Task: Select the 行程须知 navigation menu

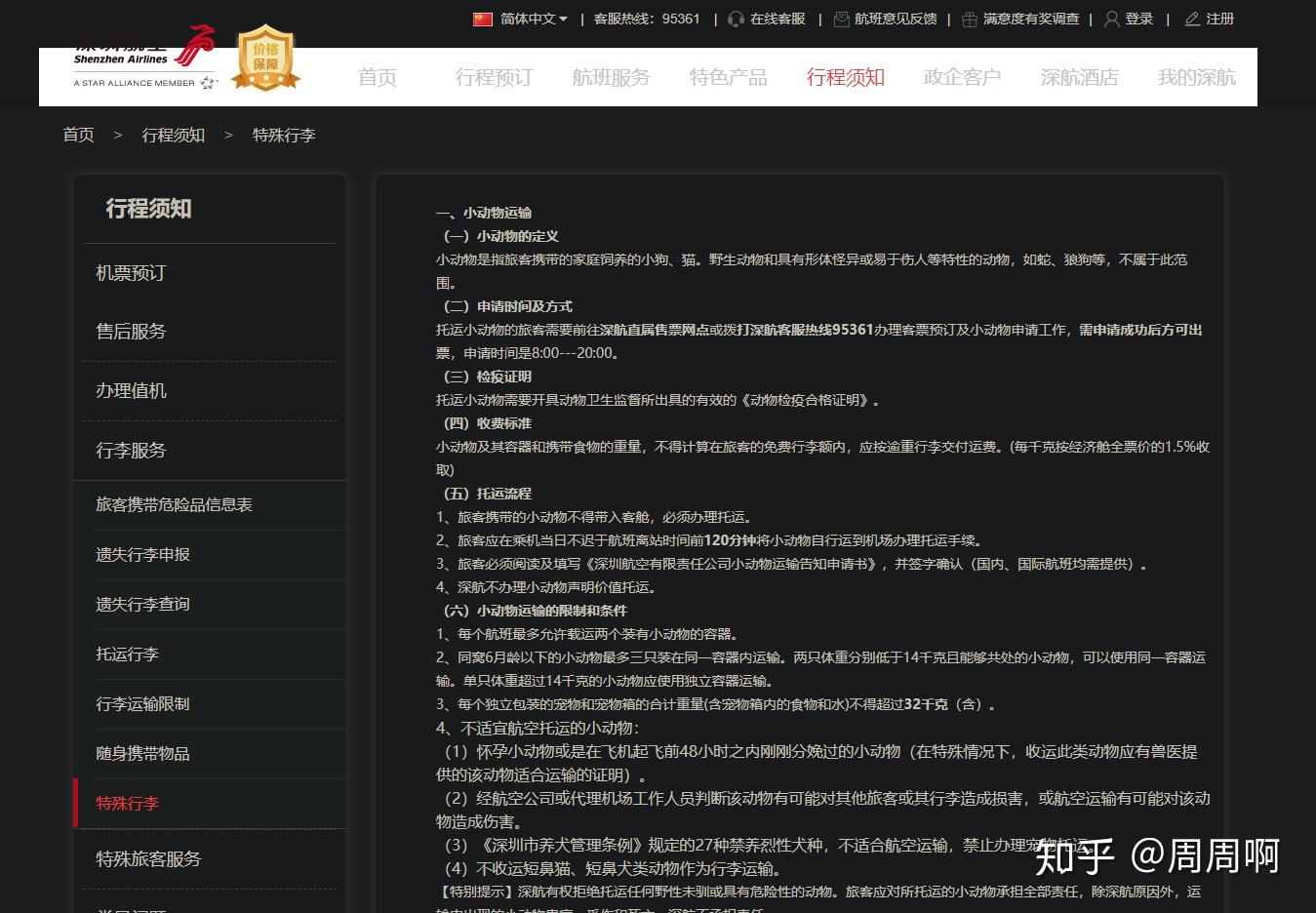Action: pos(846,77)
